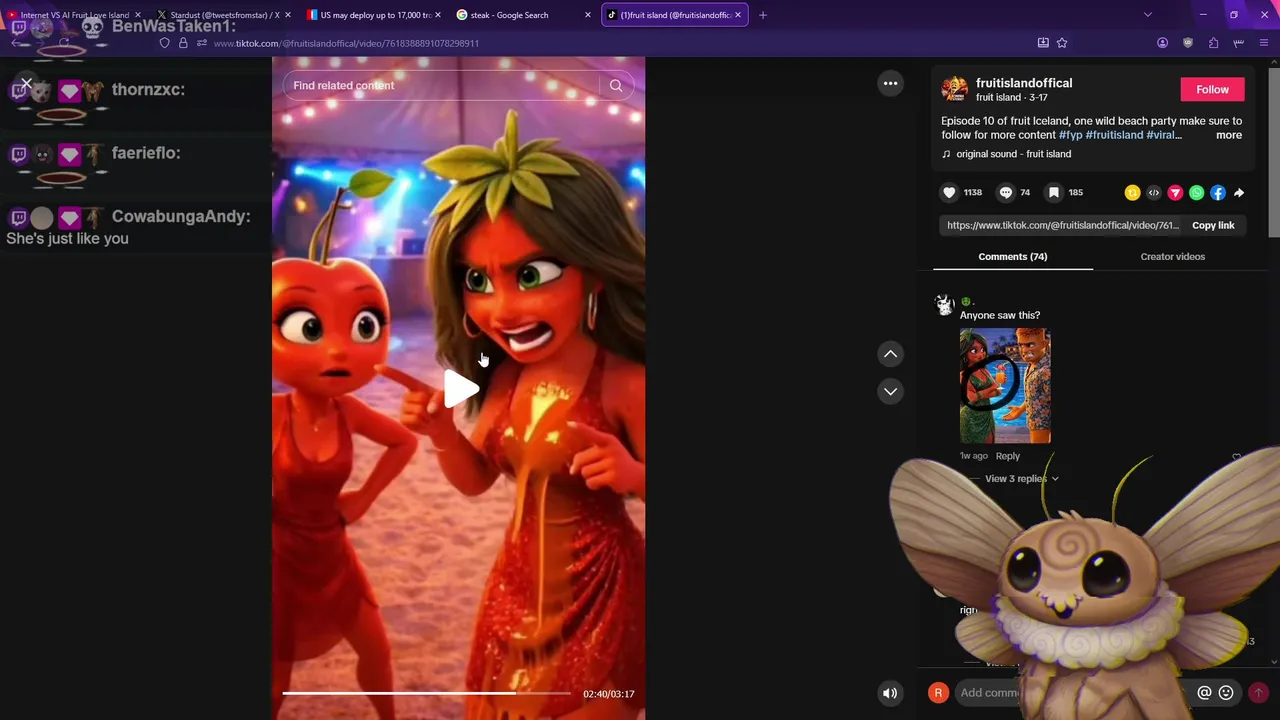The height and width of the screenshot is (720, 1280).
Task: Open browser extensions puzzle icon
Action: point(1213,43)
